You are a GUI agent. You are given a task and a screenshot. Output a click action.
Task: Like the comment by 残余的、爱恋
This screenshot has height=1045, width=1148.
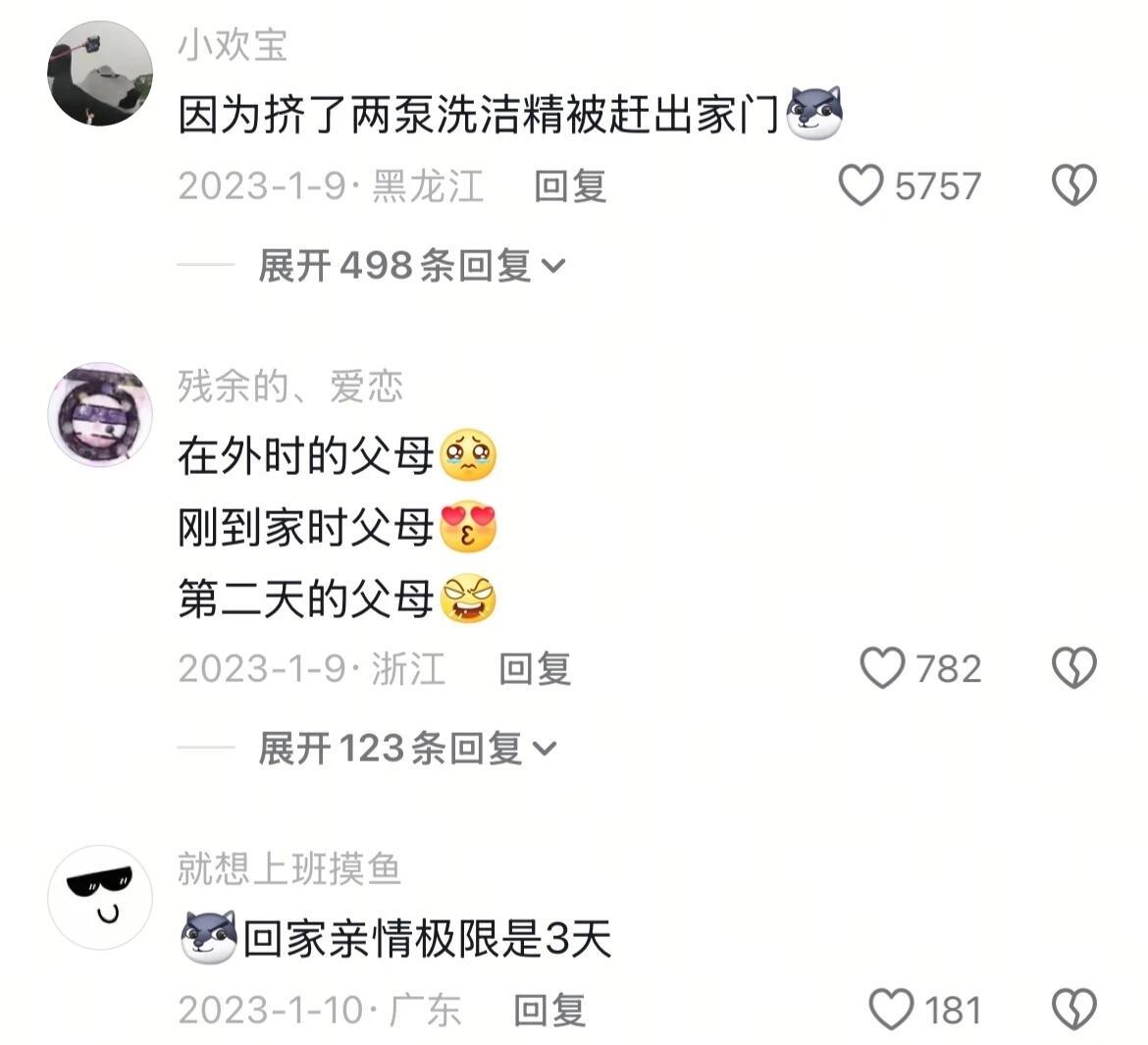coord(882,668)
